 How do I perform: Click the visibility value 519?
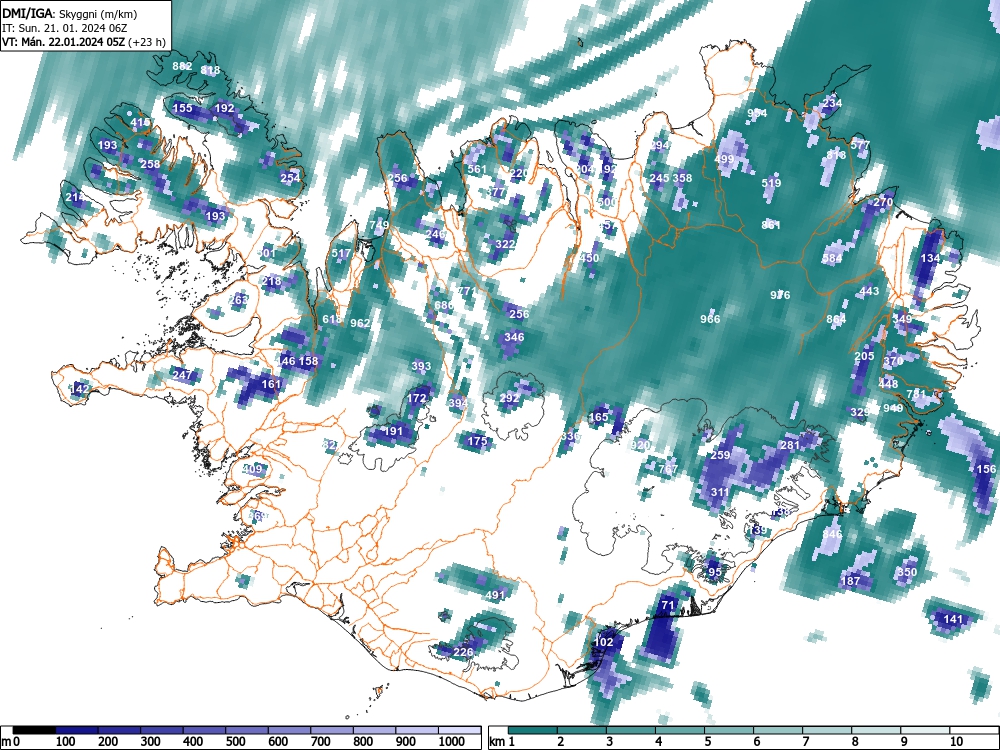(x=771, y=183)
